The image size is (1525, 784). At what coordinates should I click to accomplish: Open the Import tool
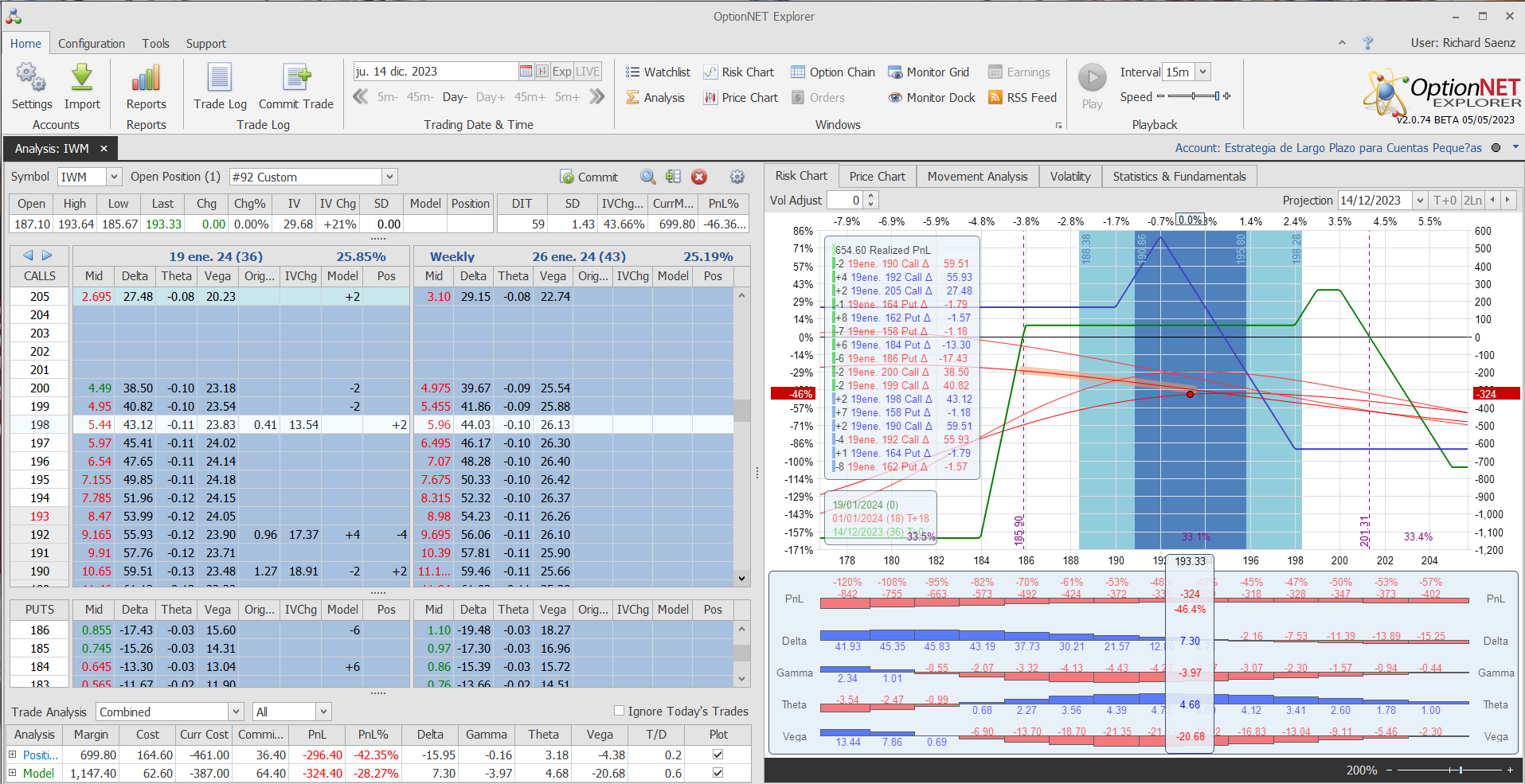(x=82, y=86)
